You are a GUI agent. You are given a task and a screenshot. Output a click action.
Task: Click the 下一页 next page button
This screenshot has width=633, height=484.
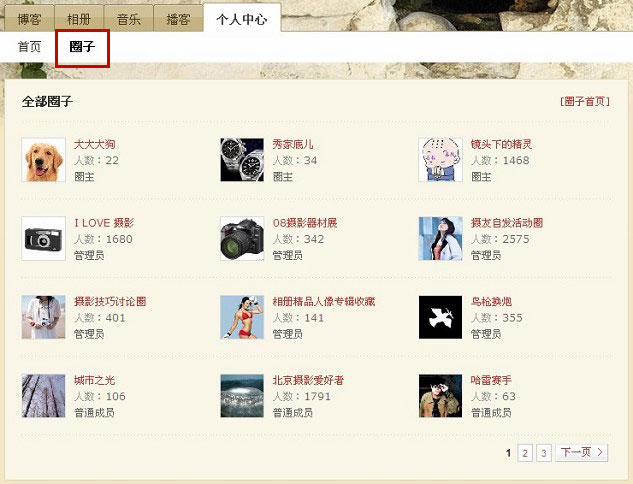click(x=581, y=453)
